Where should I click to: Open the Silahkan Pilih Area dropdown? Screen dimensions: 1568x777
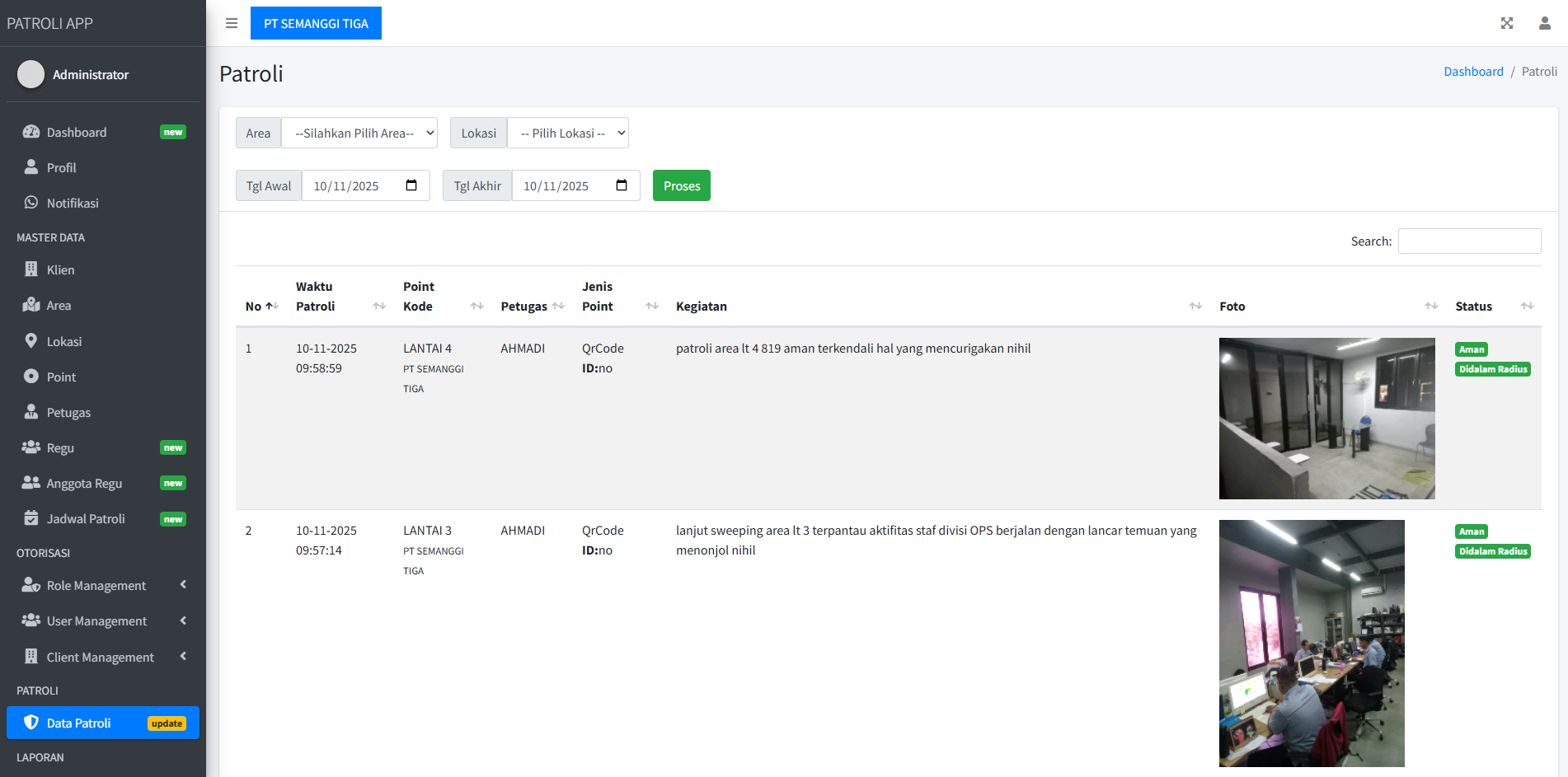[359, 133]
